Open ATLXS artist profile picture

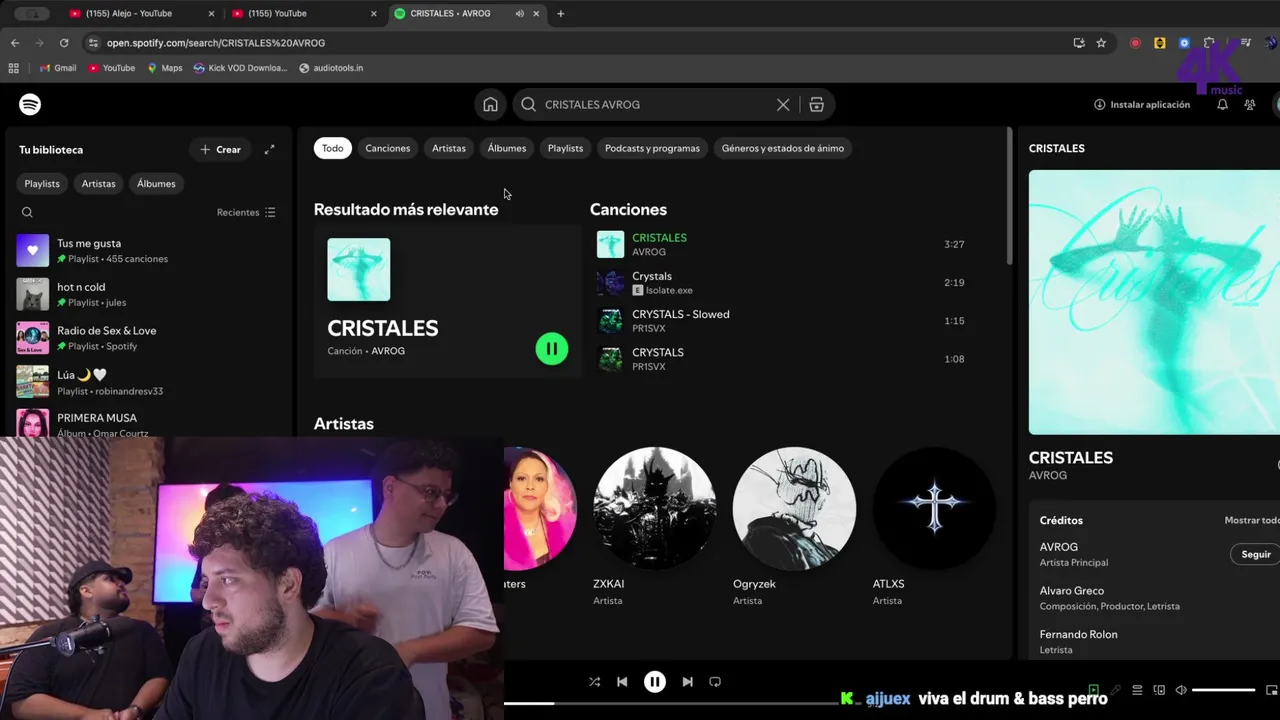point(934,508)
